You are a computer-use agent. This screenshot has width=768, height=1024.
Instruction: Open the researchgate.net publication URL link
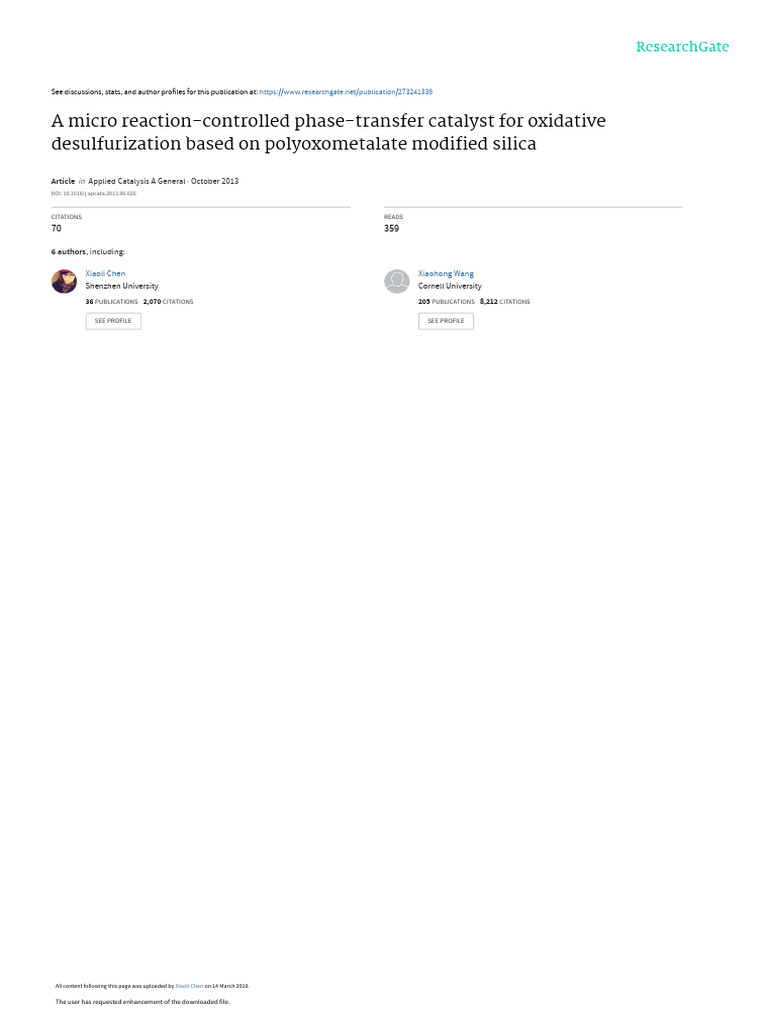[x=346, y=92]
